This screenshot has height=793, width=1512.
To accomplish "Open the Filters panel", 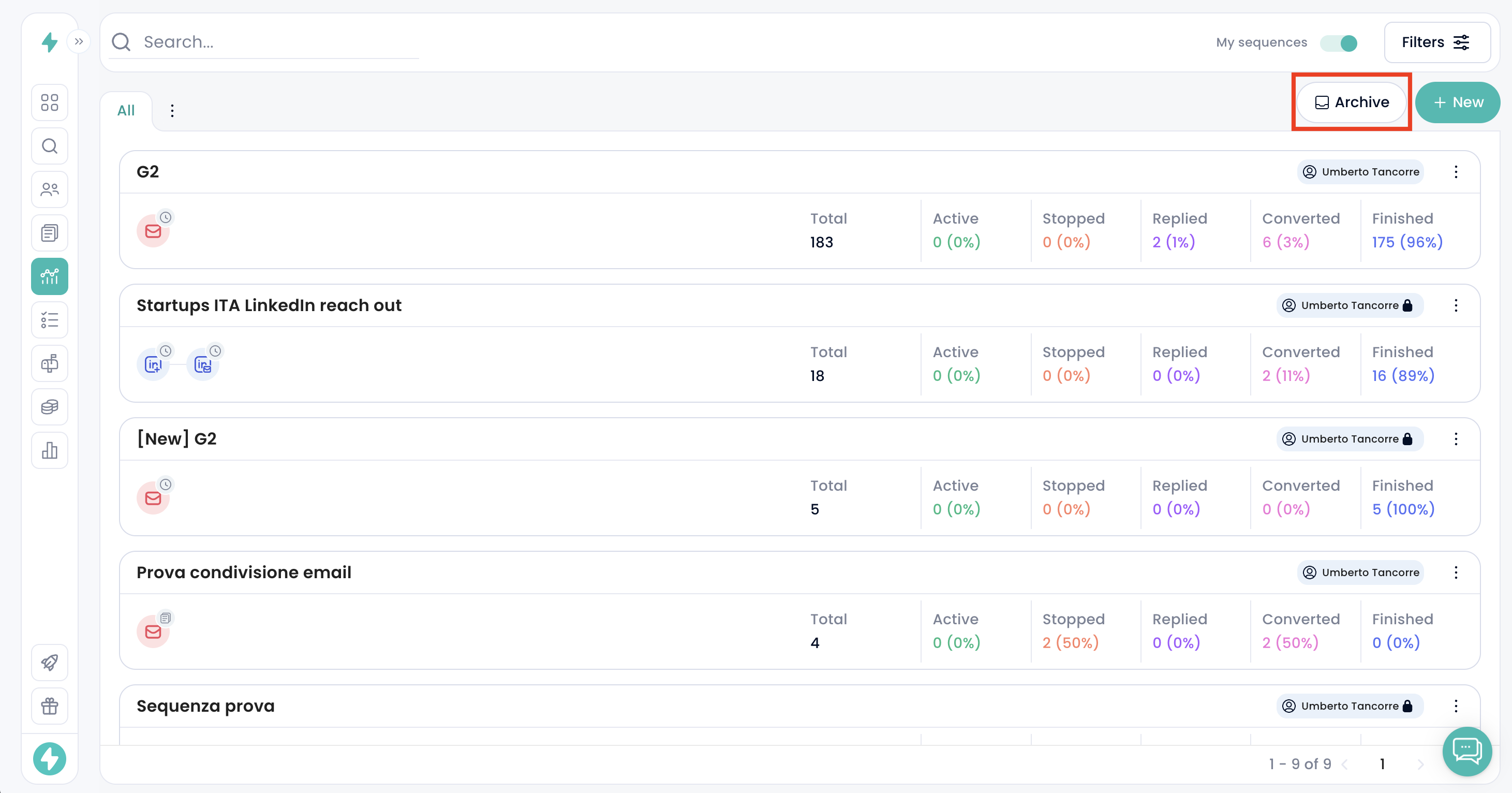I will (1436, 43).
